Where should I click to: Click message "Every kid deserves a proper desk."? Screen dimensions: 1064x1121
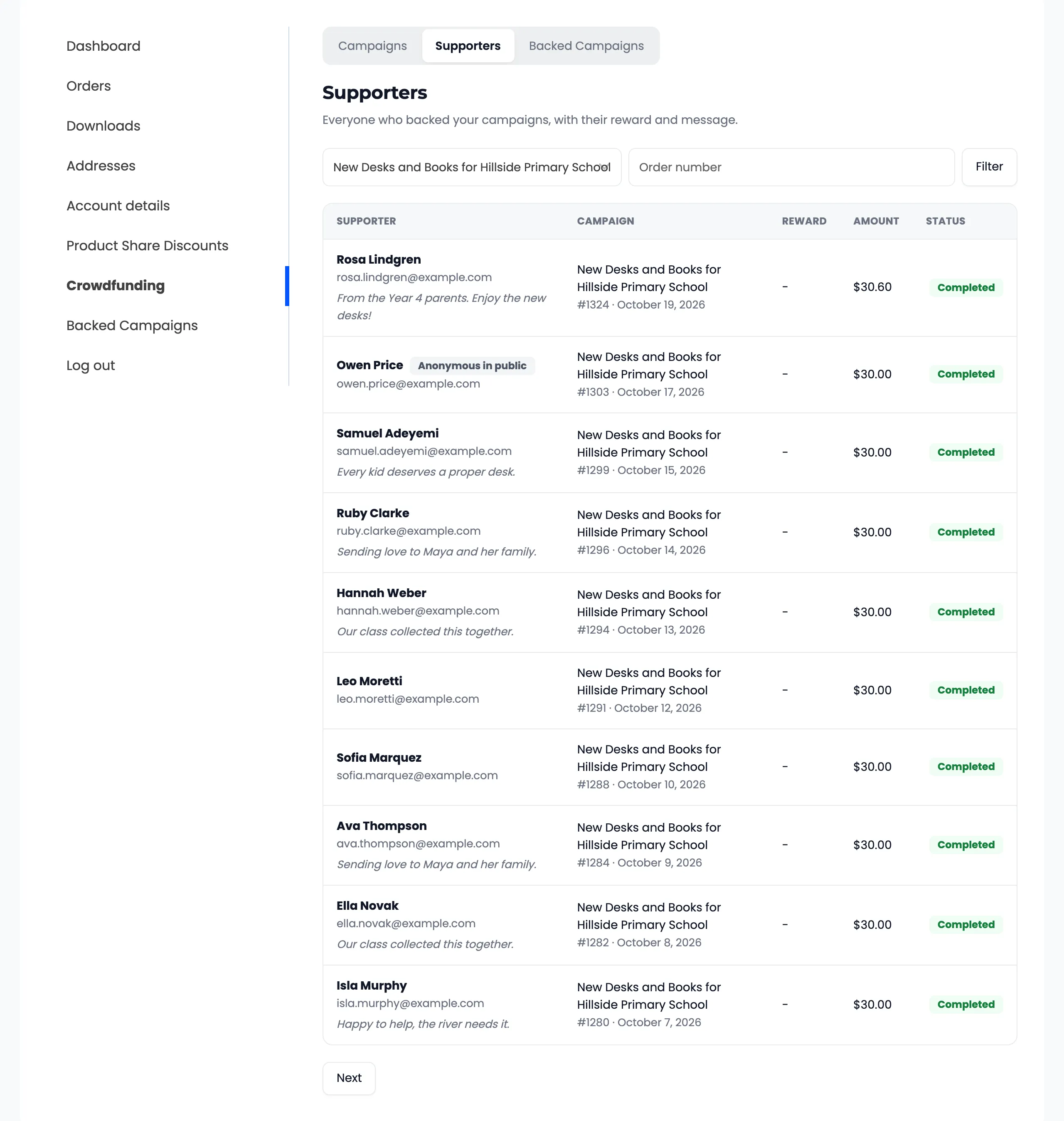coord(426,472)
